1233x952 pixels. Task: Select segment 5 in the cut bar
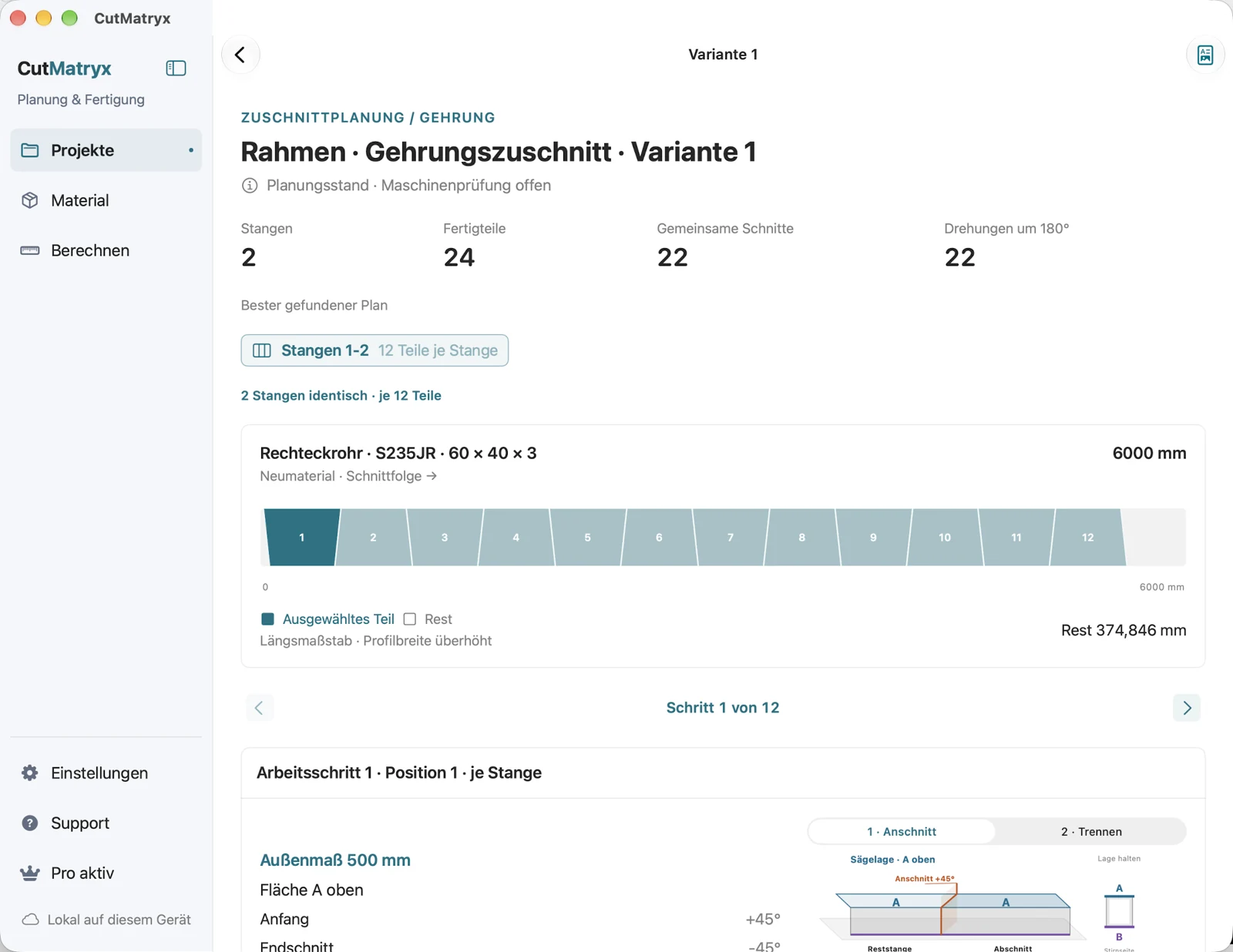(587, 537)
